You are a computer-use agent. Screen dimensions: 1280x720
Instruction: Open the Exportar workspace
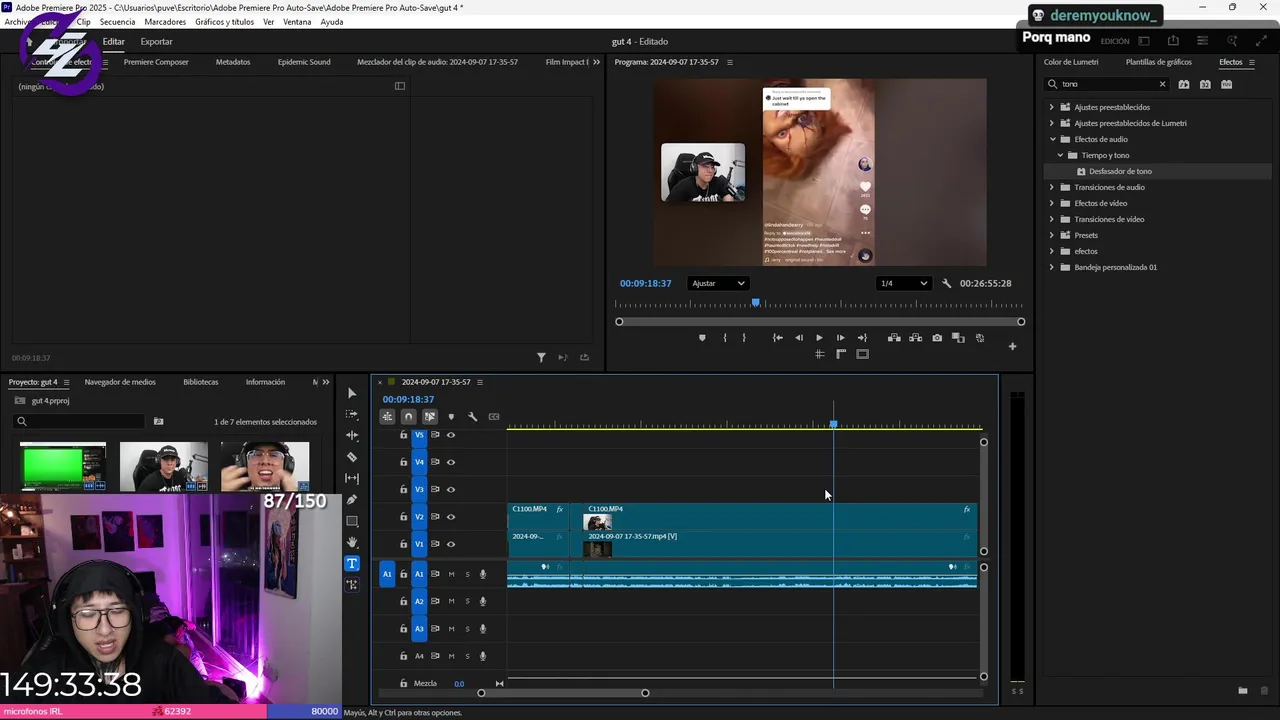(x=156, y=42)
